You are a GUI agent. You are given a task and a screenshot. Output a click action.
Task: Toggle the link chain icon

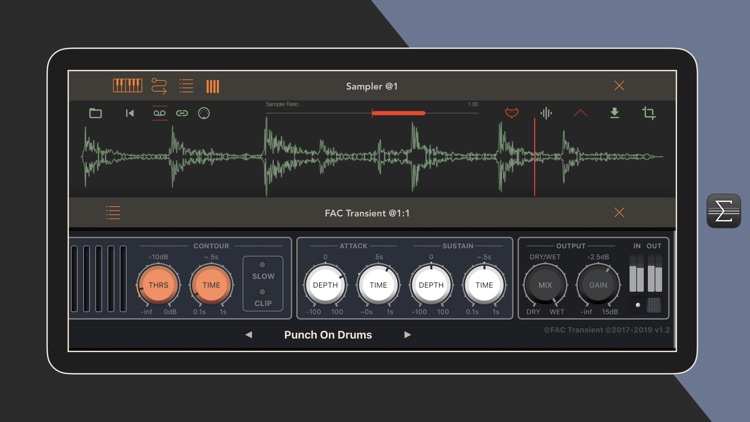(182, 113)
